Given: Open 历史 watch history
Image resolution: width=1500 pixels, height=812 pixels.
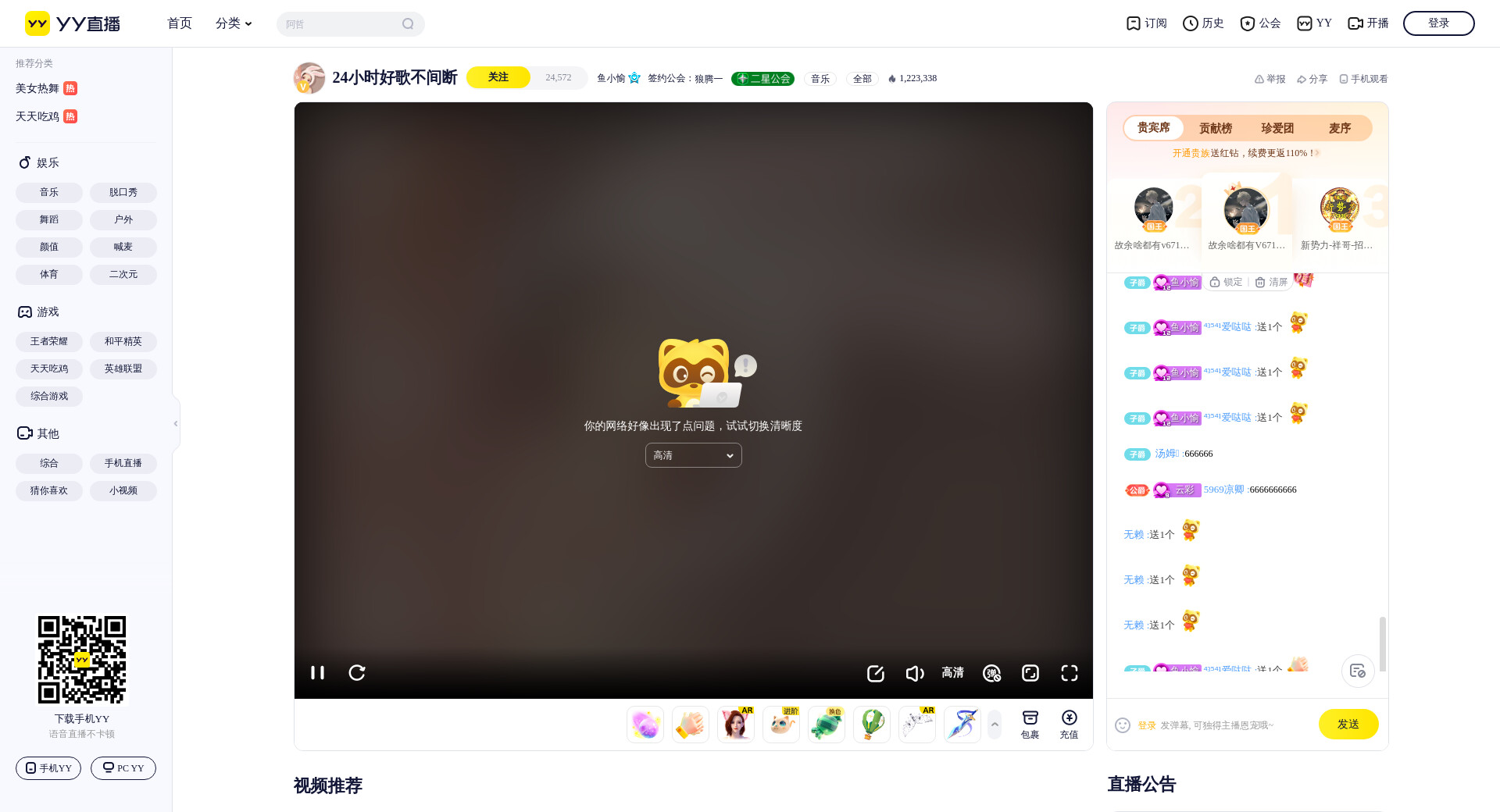Looking at the screenshot, I should coord(1203,23).
